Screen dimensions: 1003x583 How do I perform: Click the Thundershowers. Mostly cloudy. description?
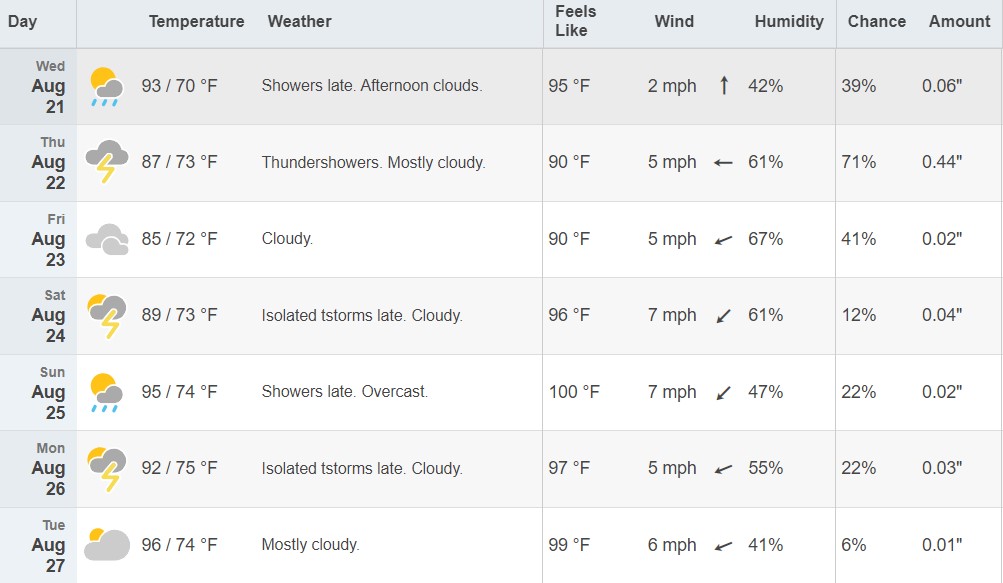pos(374,163)
